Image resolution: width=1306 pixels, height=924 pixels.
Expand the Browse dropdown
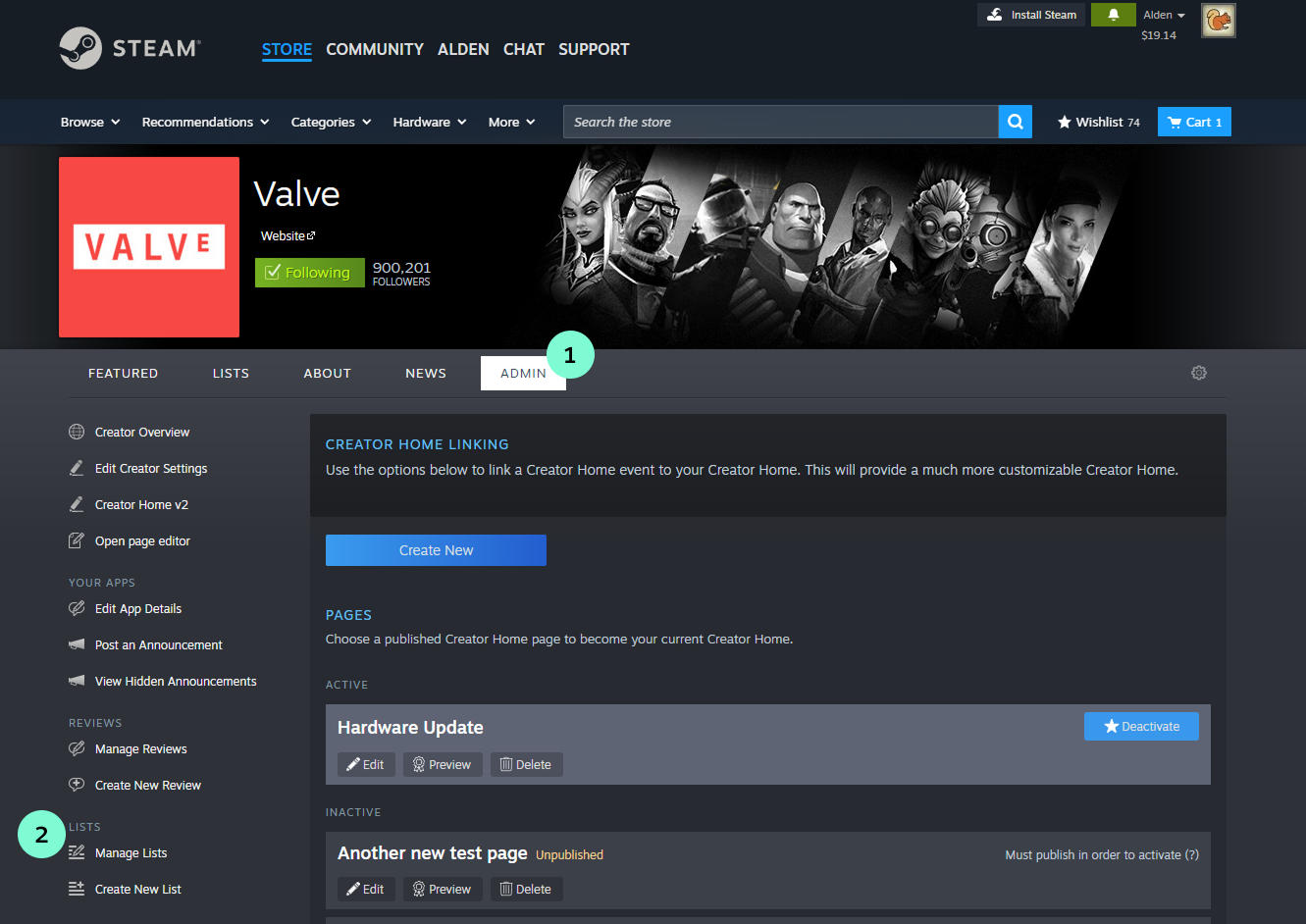(90, 122)
